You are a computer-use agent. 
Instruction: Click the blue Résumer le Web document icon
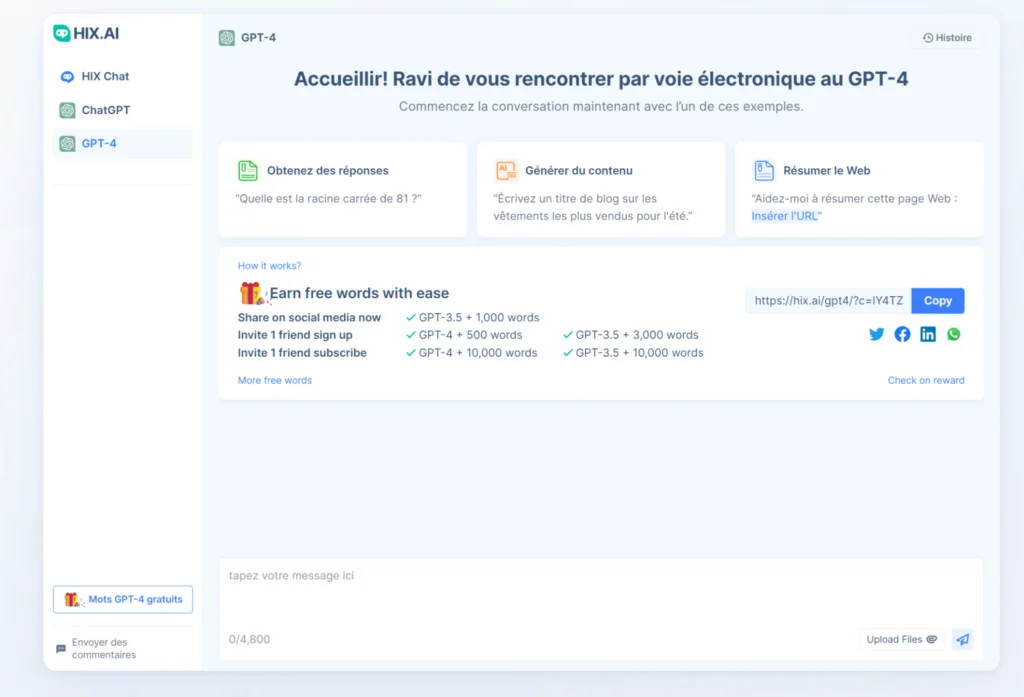(765, 170)
